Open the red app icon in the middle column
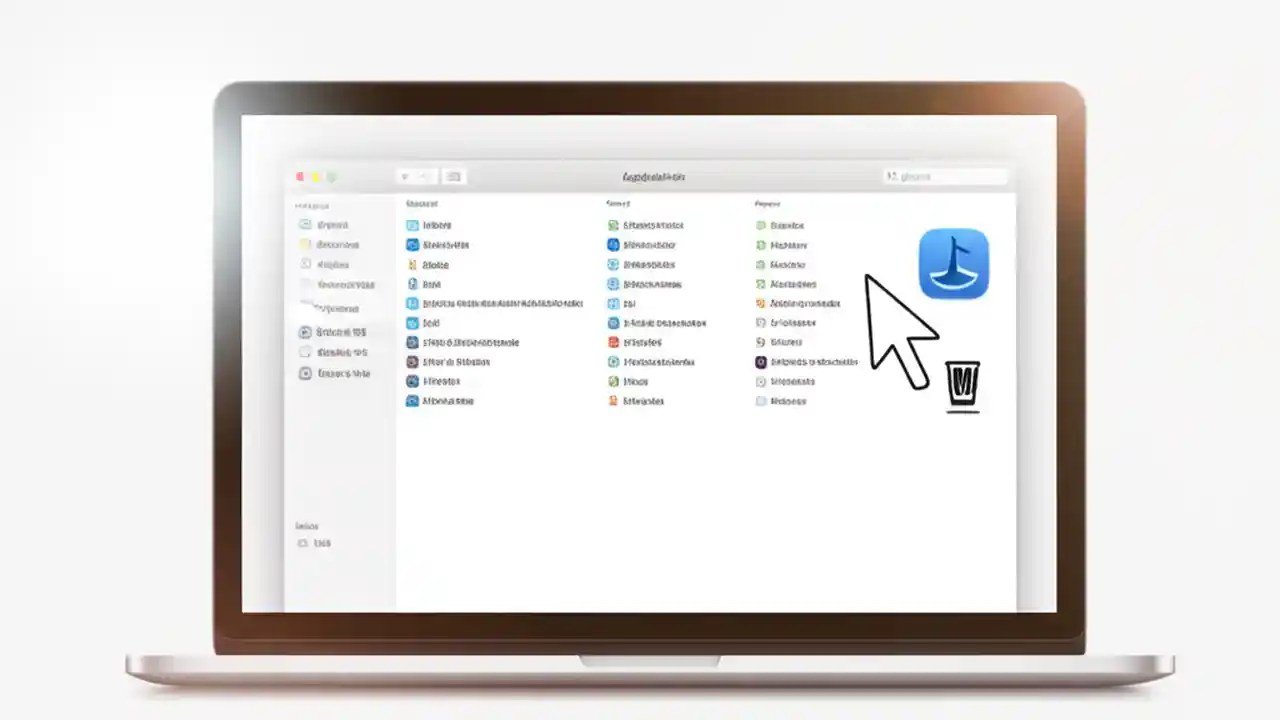The image size is (1280, 720). (x=613, y=342)
